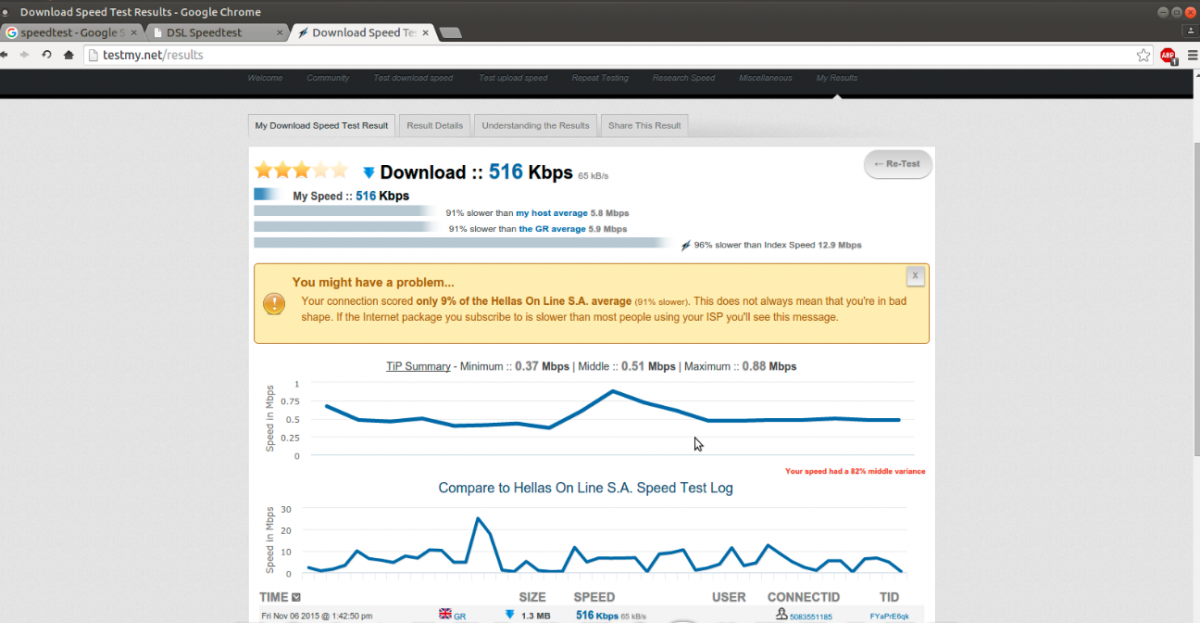1200x623 pixels.
Task: Click the USER column header
Action: tap(728, 597)
